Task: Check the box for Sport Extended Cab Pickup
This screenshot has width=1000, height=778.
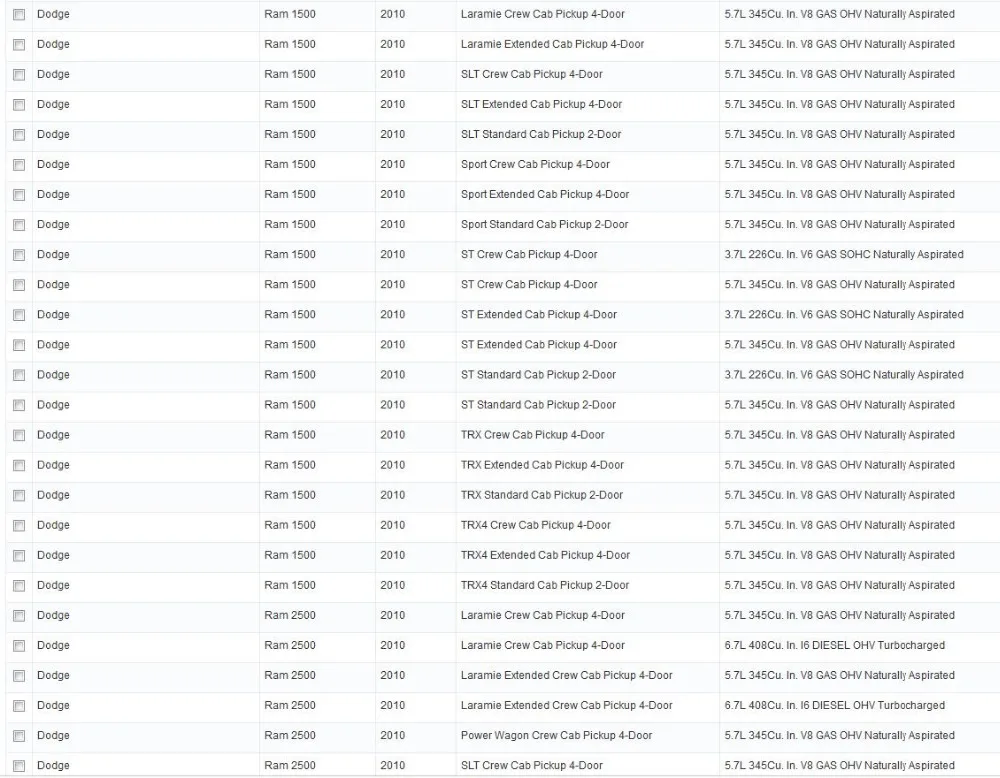Action: (x=19, y=194)
